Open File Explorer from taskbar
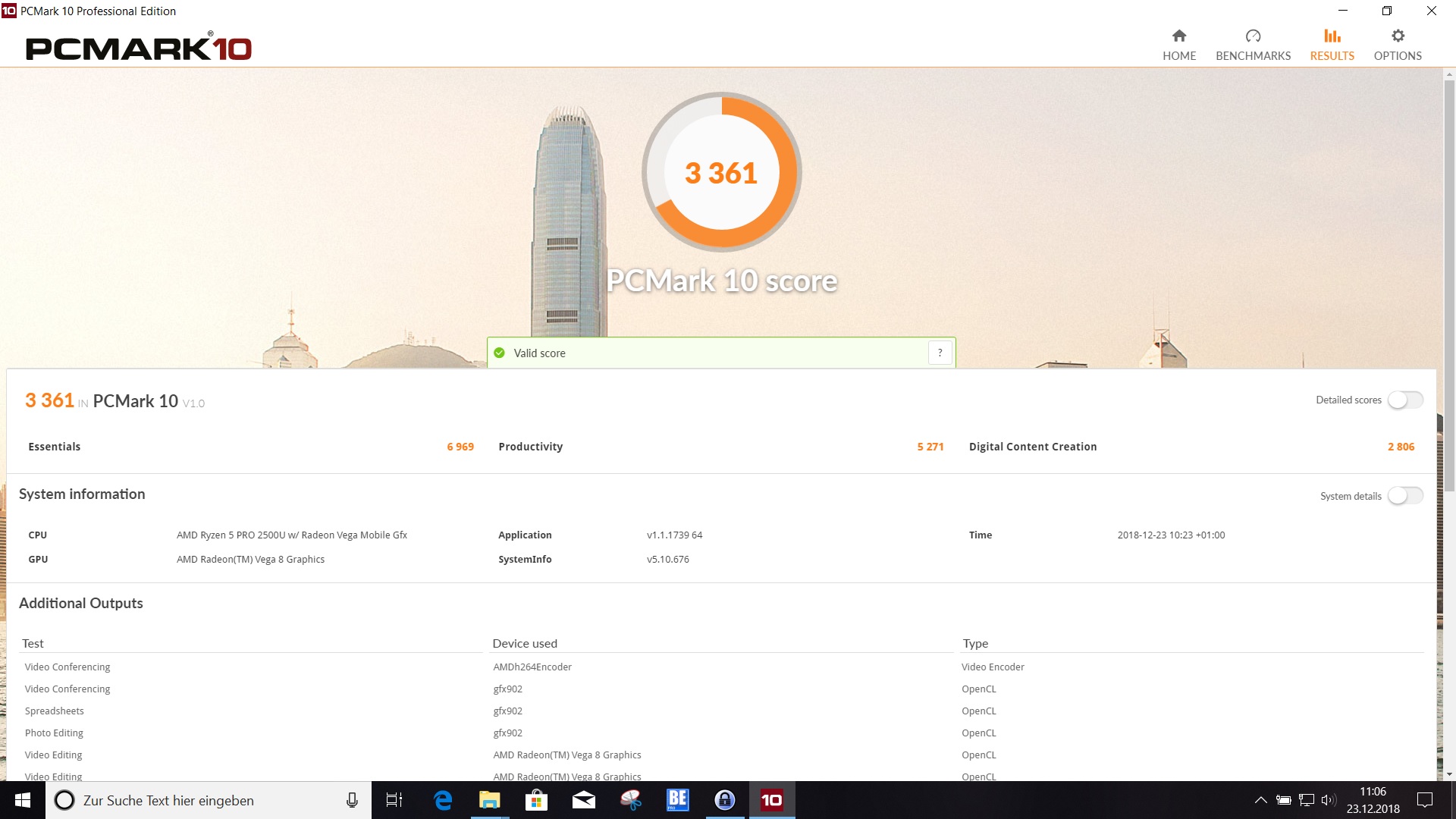 pos(489,800)
